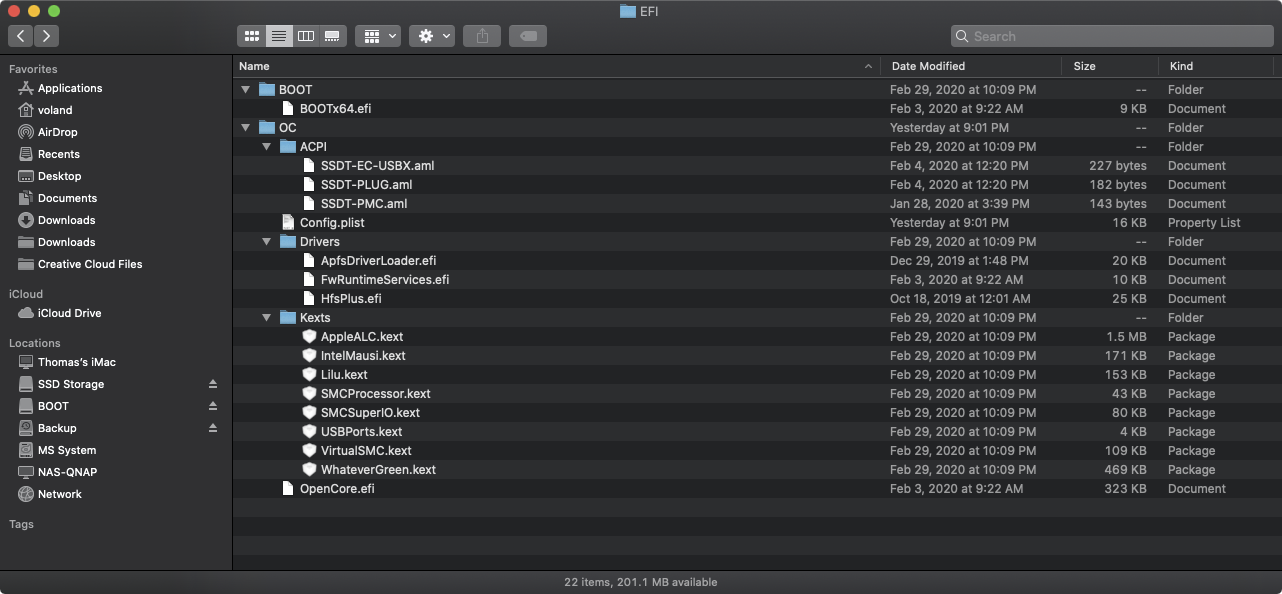Select the MS System volume

tap(67, 450)
